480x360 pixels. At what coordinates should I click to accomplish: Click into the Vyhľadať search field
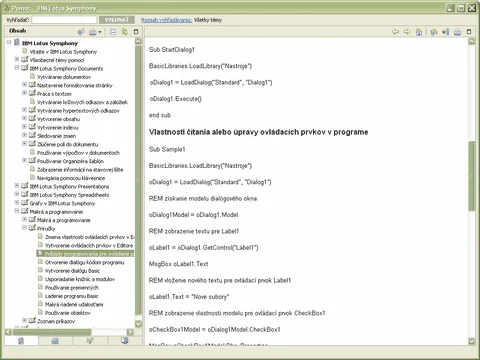(64, 20)
